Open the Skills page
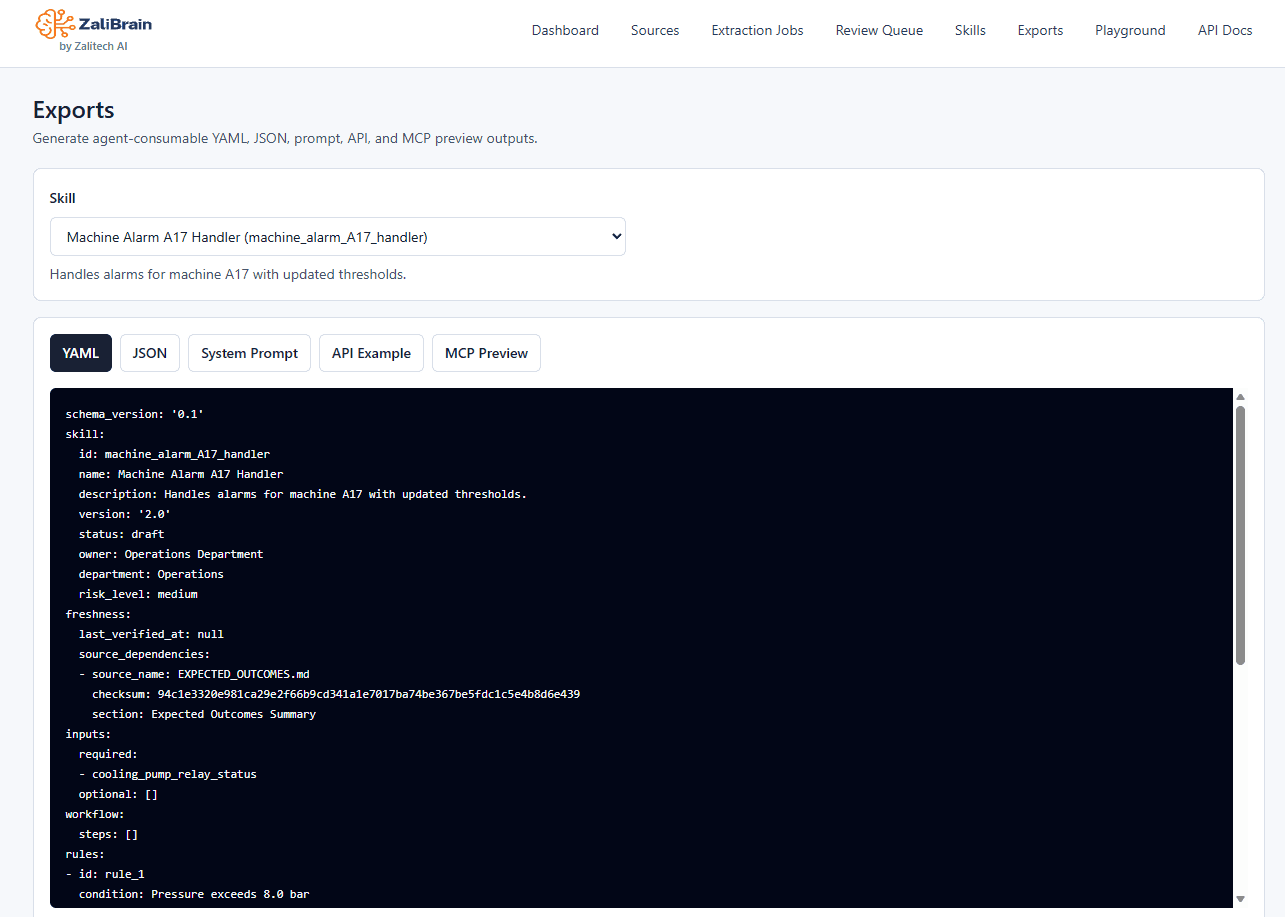 tap(970, 30)
